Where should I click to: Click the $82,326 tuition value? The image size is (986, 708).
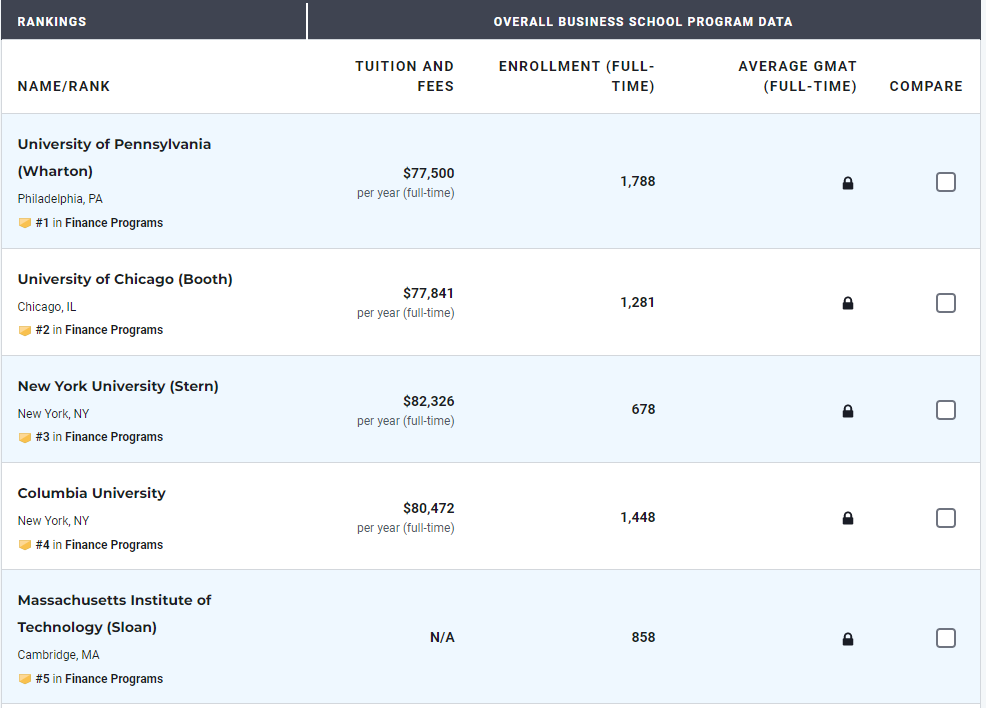pos(428,401)
